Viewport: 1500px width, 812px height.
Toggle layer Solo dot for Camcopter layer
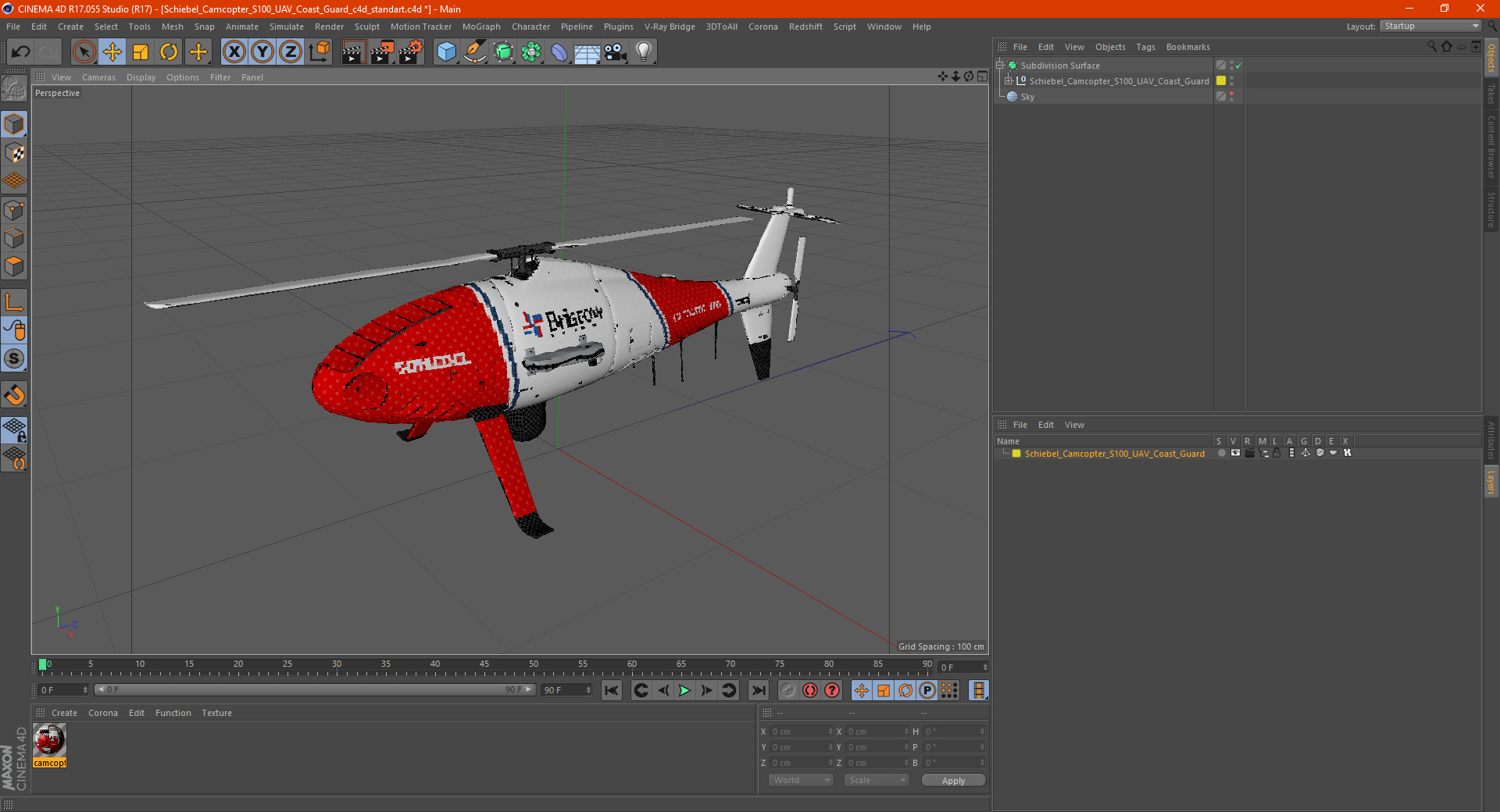[x=1221, y=453]
